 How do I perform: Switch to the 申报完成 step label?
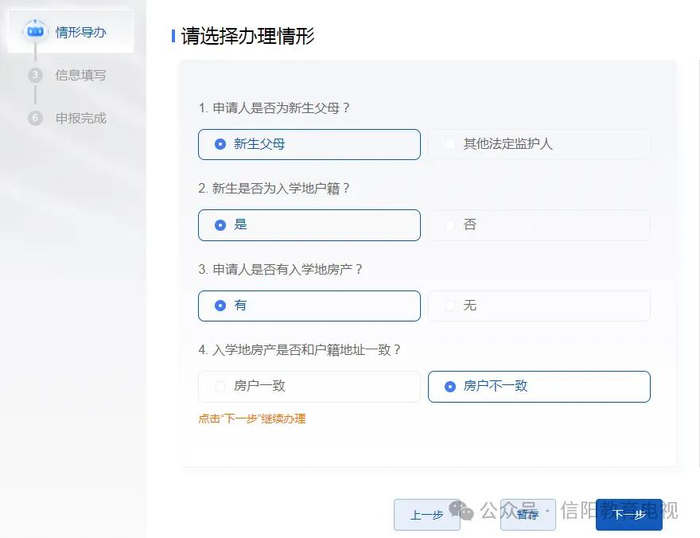point(81,118)
